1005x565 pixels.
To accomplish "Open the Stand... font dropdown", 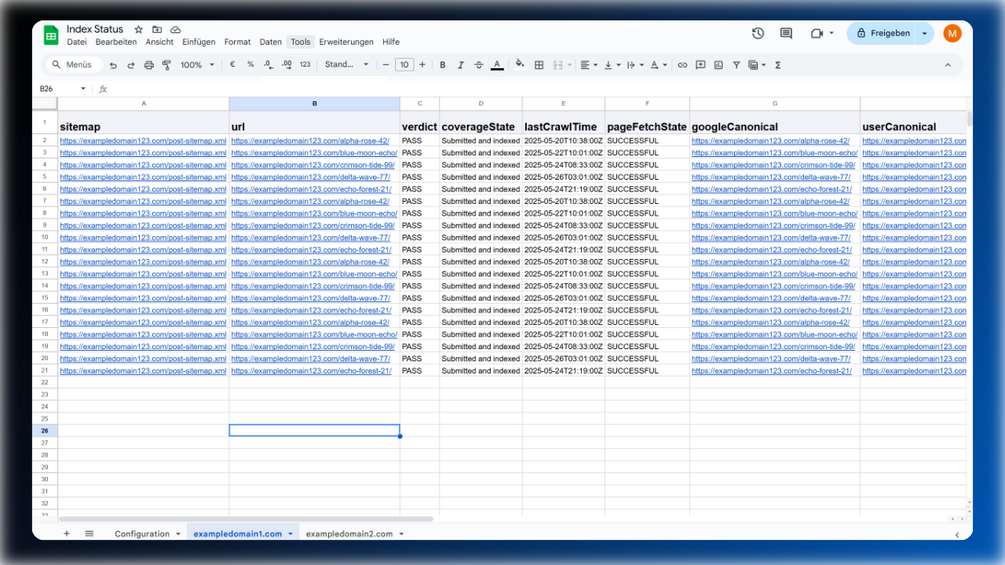I will click(346, 65).
